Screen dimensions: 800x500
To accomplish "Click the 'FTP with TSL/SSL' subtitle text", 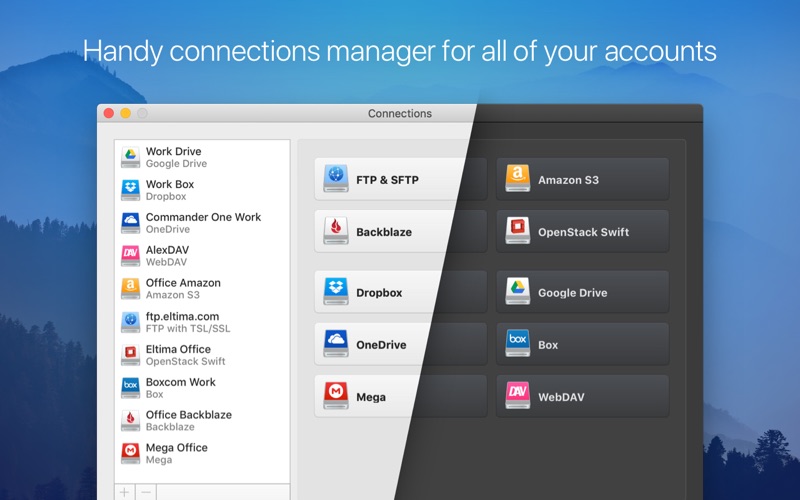I will tap(188, 329).
